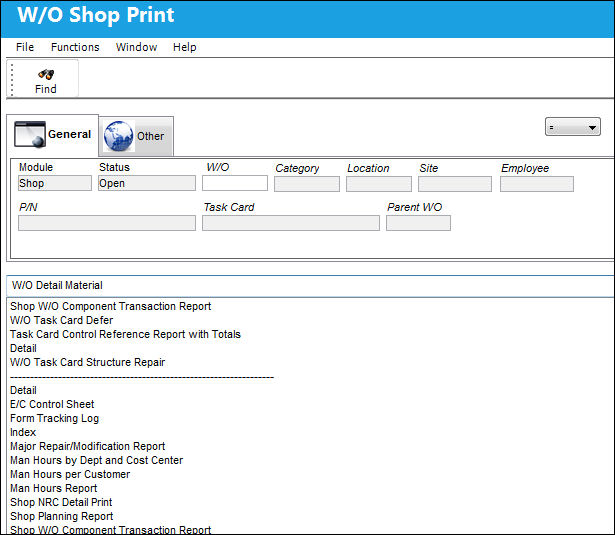This screenshot has width=615, height=535.
Task: Select first Shop W/O Component Transaction Report
Action: point(111,306)
